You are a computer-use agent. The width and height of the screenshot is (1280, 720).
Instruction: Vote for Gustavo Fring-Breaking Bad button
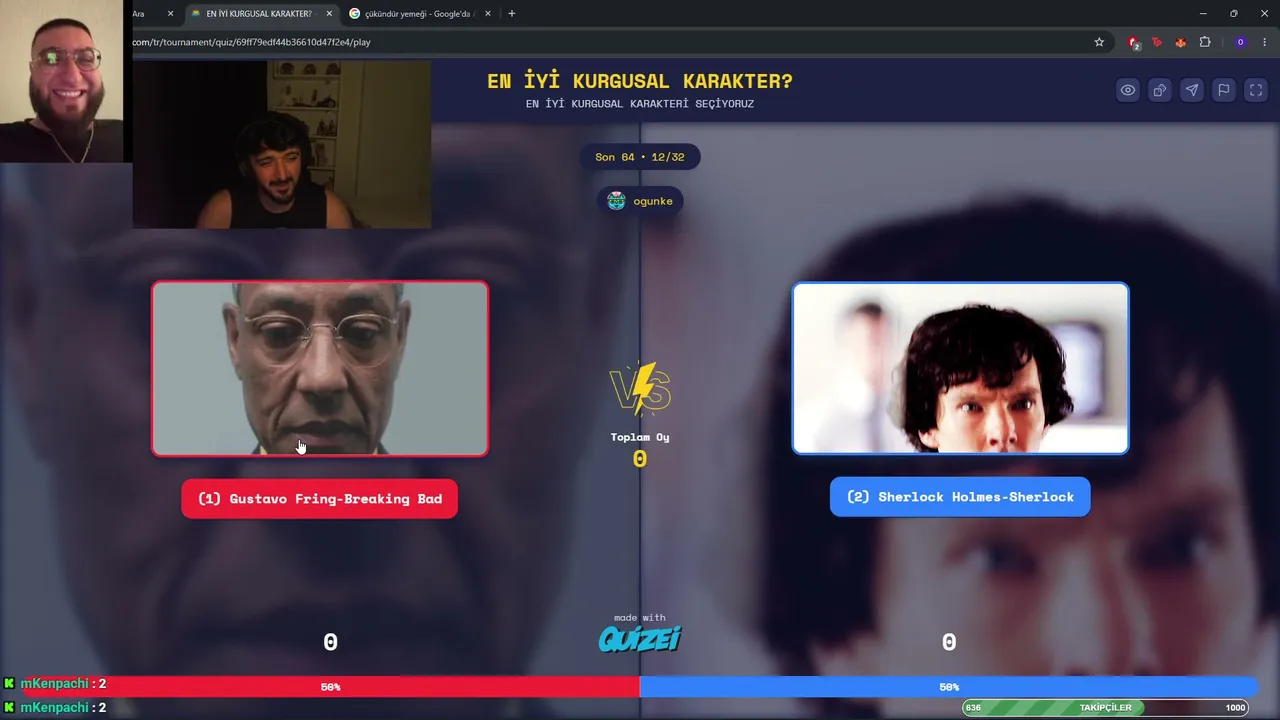point(320,499)
